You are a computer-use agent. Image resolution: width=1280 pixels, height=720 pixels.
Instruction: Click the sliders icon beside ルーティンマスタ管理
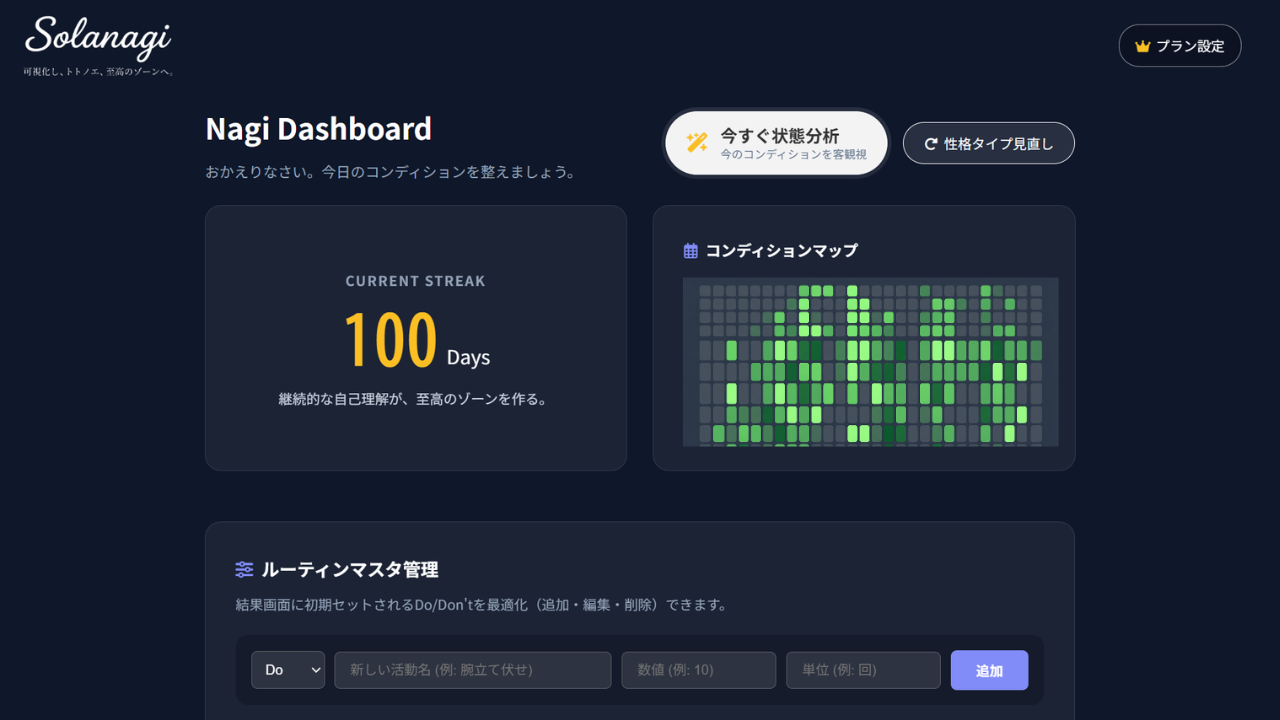[244, 570]
